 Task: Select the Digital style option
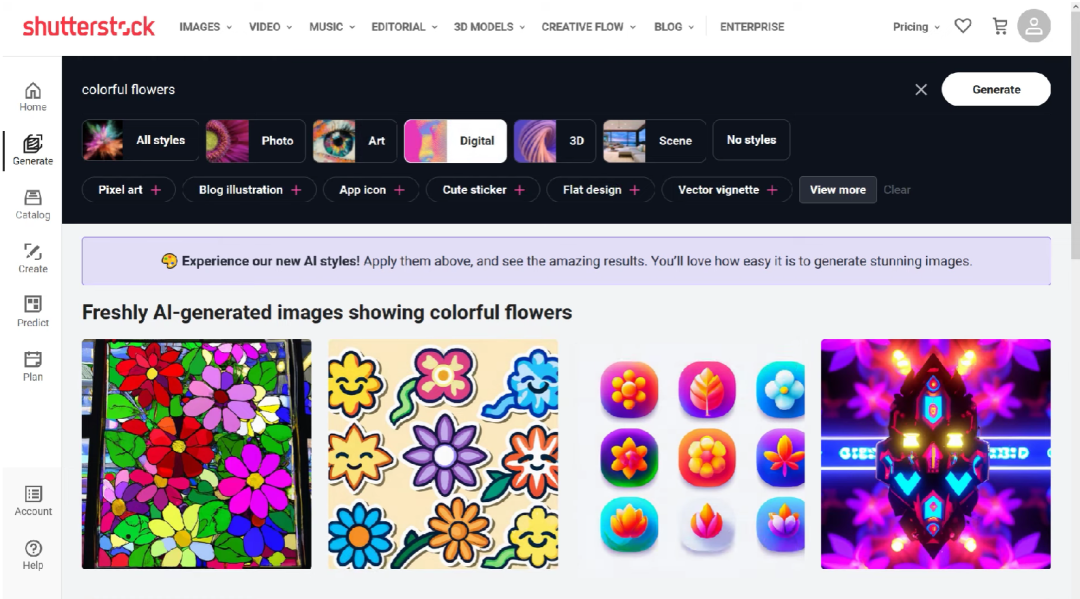pyautogui.click(x=455, y=141)
